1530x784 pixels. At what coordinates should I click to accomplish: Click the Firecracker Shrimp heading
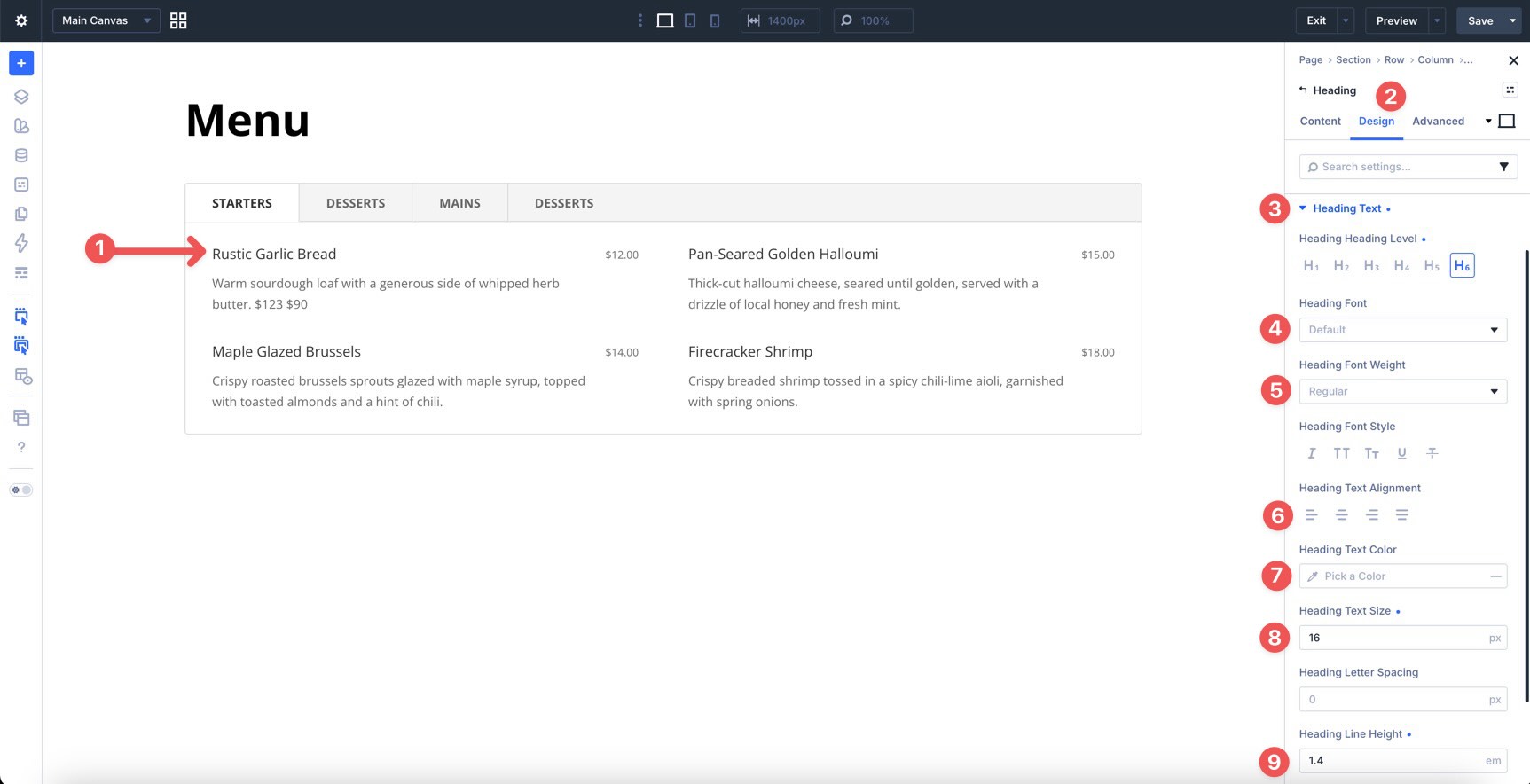pos(750,351)
